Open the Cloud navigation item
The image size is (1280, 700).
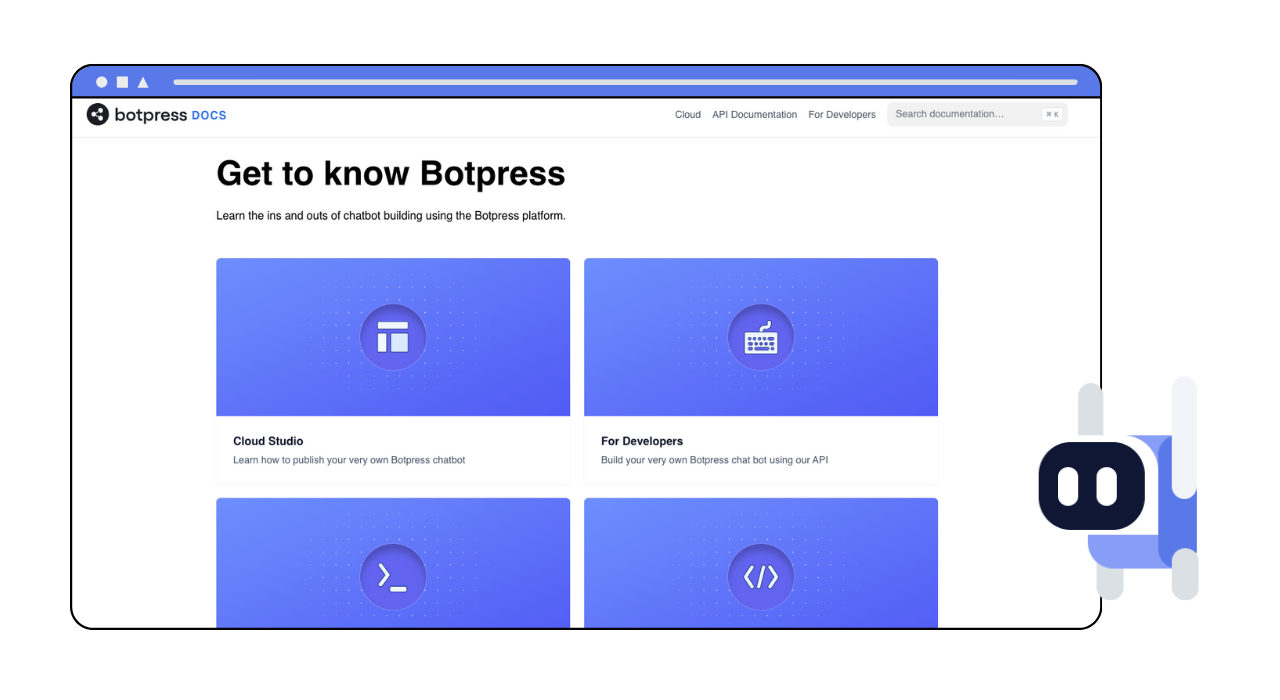pyautogui.click(x=687, y=114)
